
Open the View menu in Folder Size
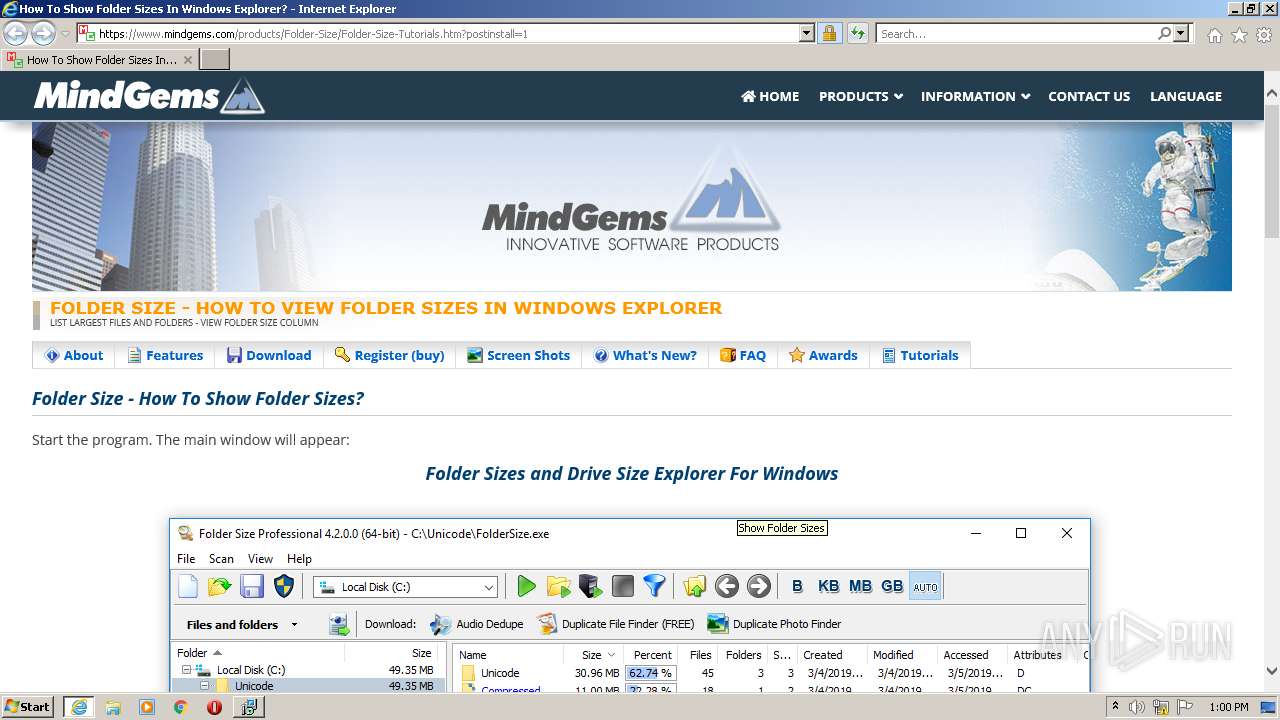point(260,559)
